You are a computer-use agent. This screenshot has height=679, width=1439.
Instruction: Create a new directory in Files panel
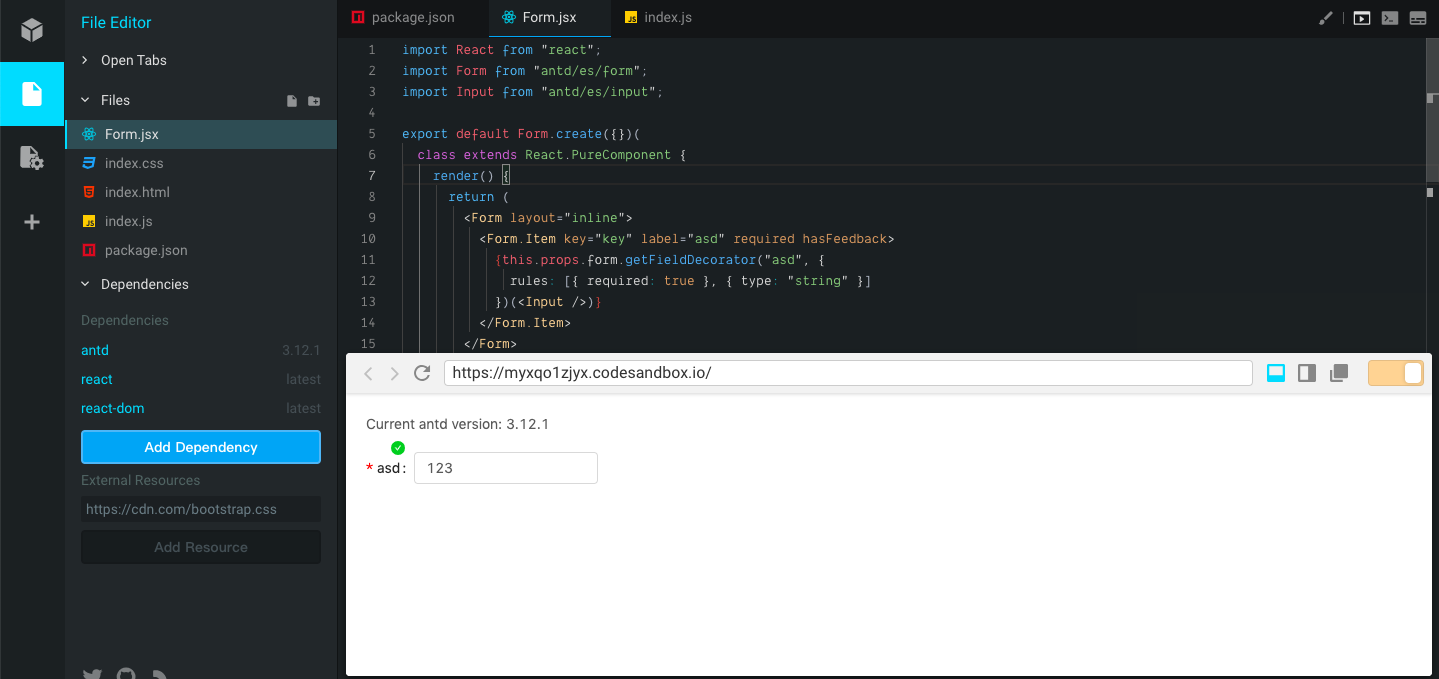coord(313,100)
